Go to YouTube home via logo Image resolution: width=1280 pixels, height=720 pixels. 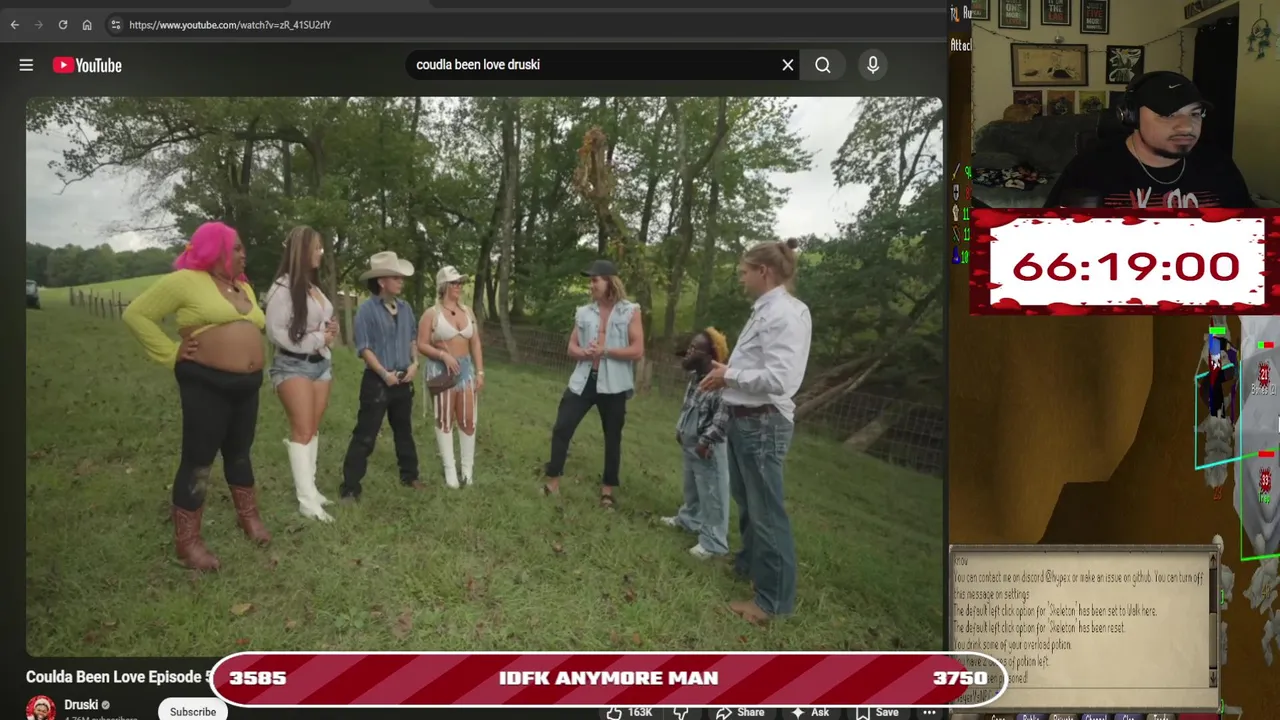point(87,65)
